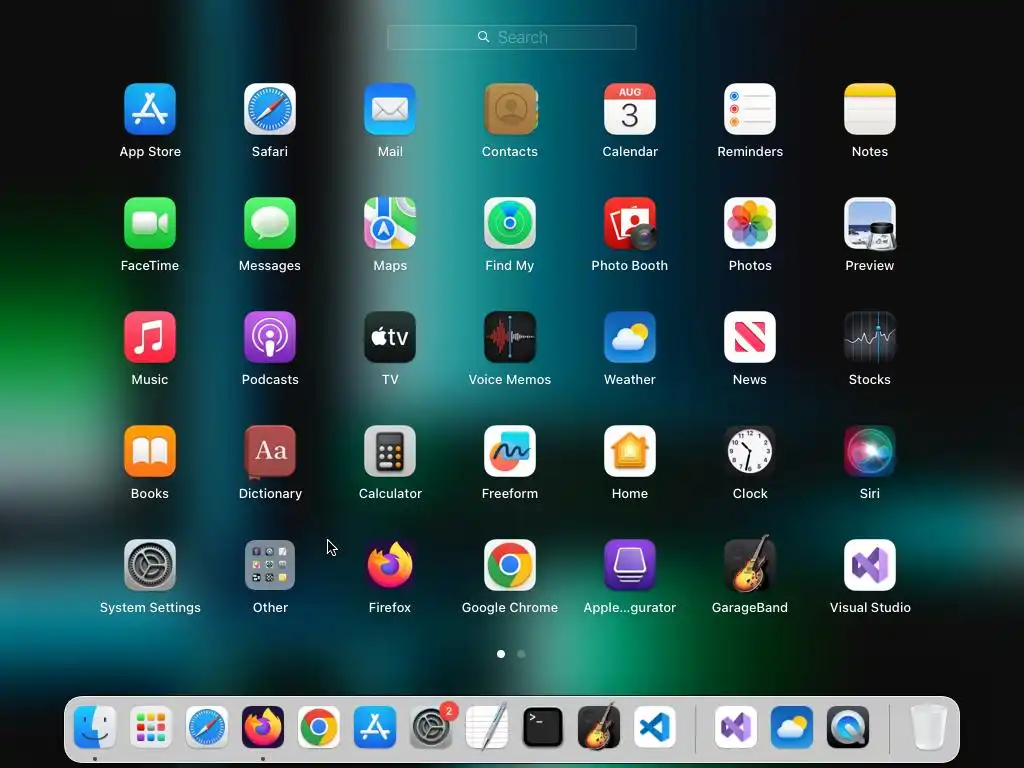Image resolution: width=1024 pixels, height=768 pixels.
Task: Open System Settings from the Launchpad grid
Action: coord(150,565)
